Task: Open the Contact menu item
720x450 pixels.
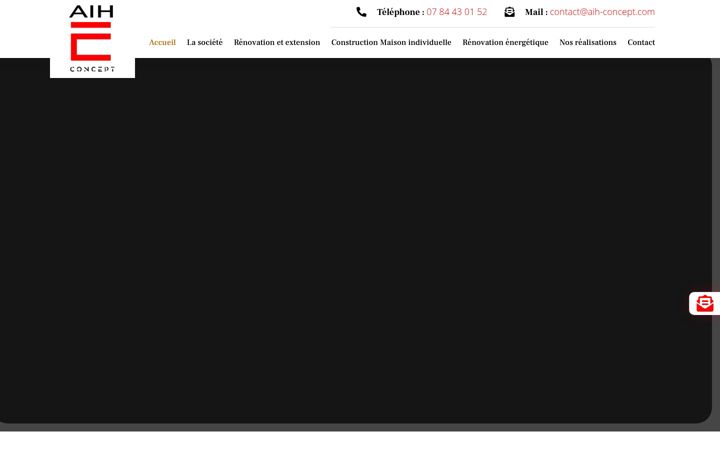Action: pos(641,42)
